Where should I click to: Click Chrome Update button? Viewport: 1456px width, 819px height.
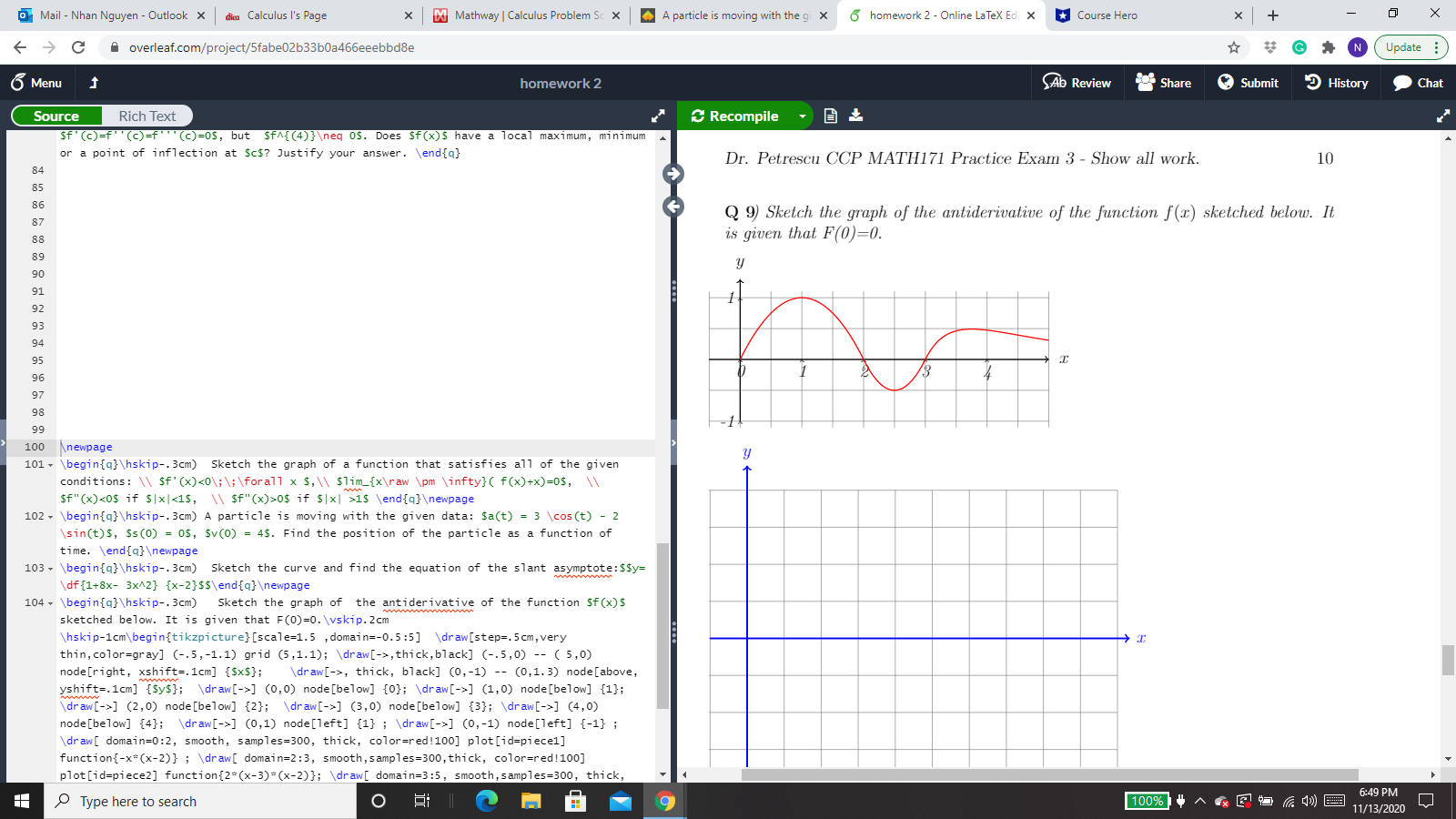click(x=1410, y=47)
